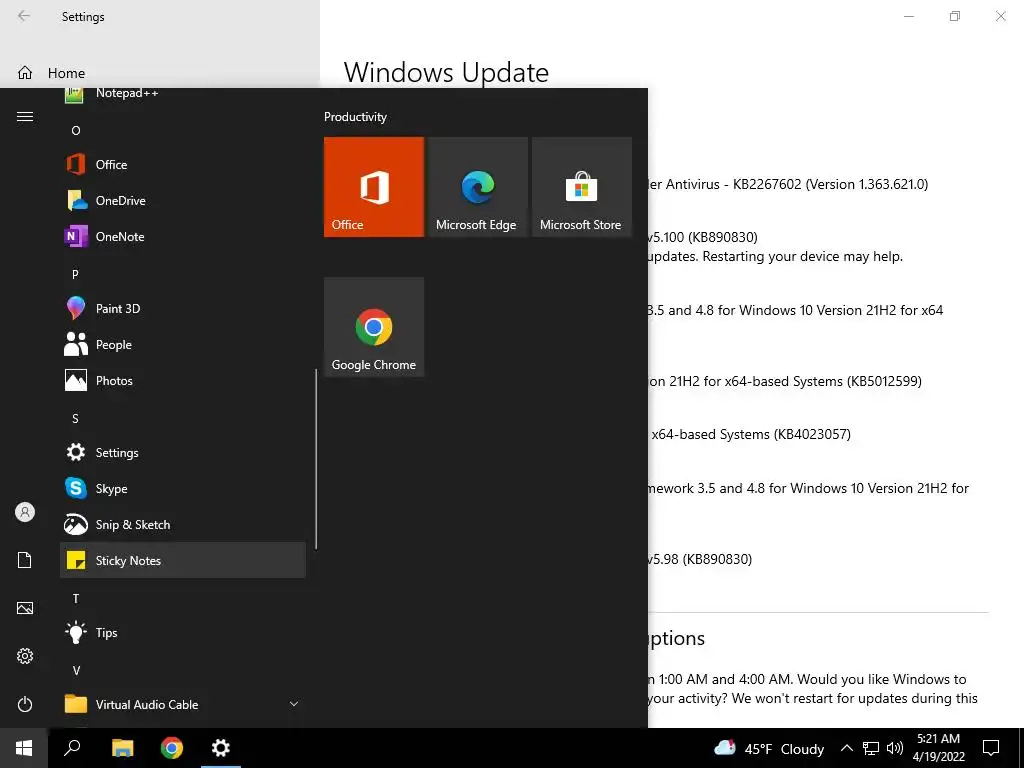This screenshot has height=768, width=1024.
Task: Launch Skype from the app list
Action: (x=183, y=488)
